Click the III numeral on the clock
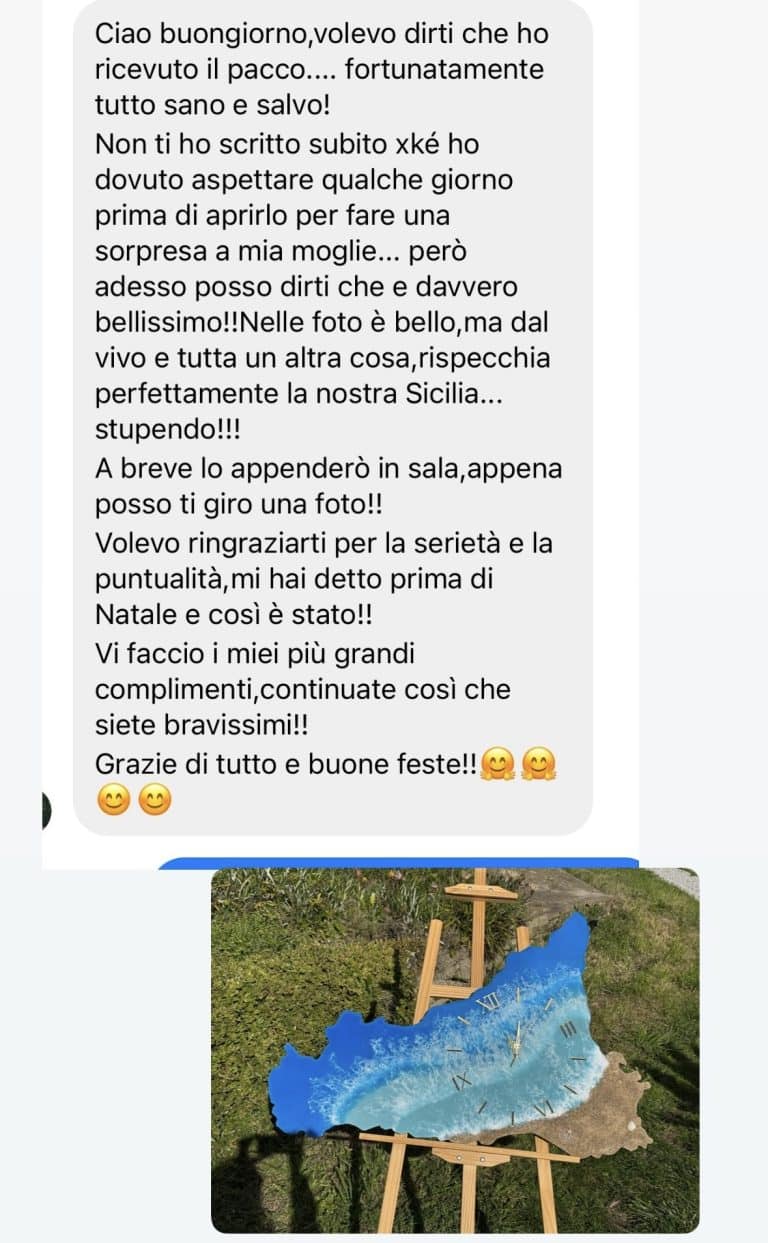 (x=566, y=1030)
